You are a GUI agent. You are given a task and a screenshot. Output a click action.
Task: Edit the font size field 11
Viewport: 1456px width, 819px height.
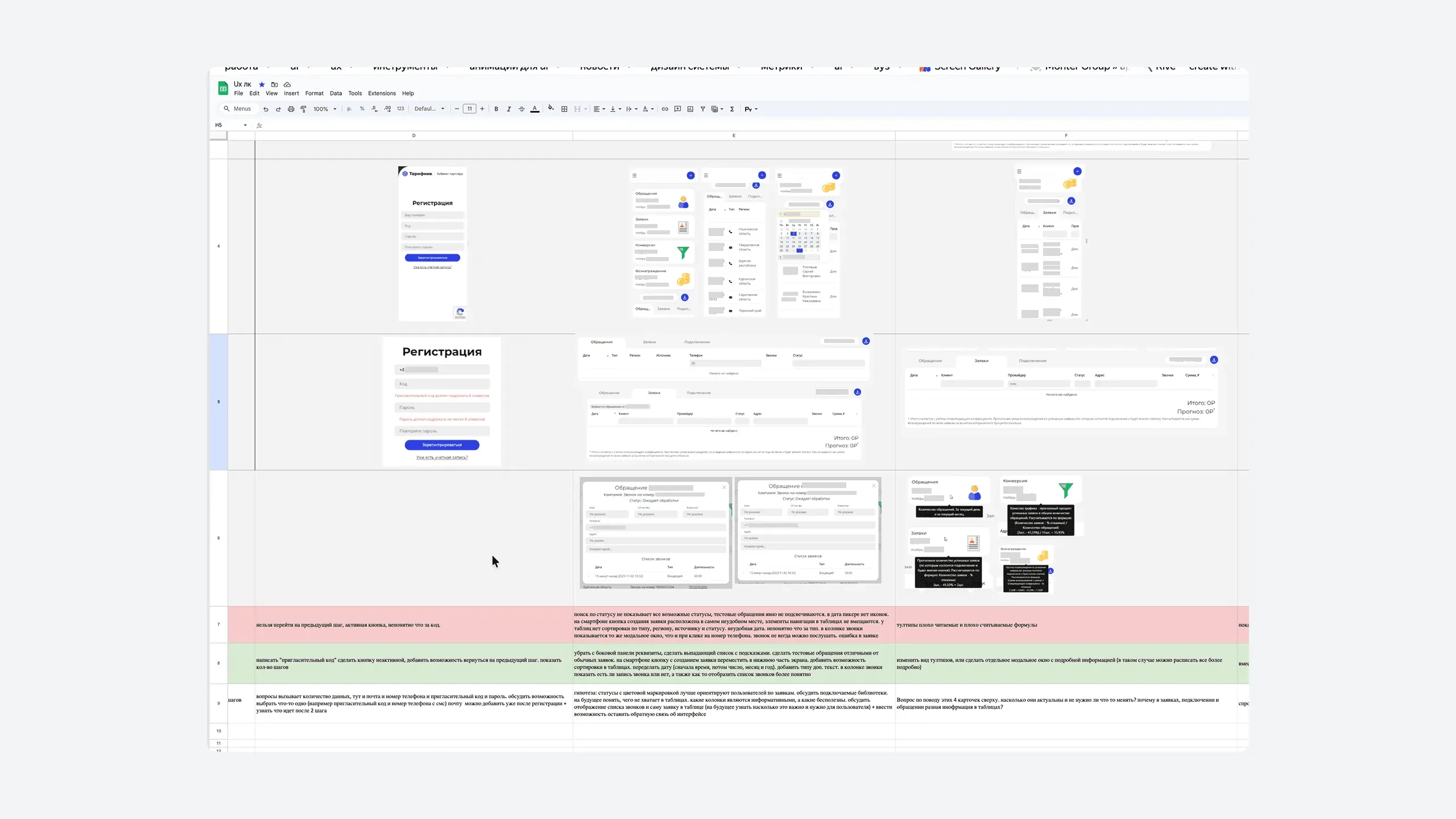(469, 109)
